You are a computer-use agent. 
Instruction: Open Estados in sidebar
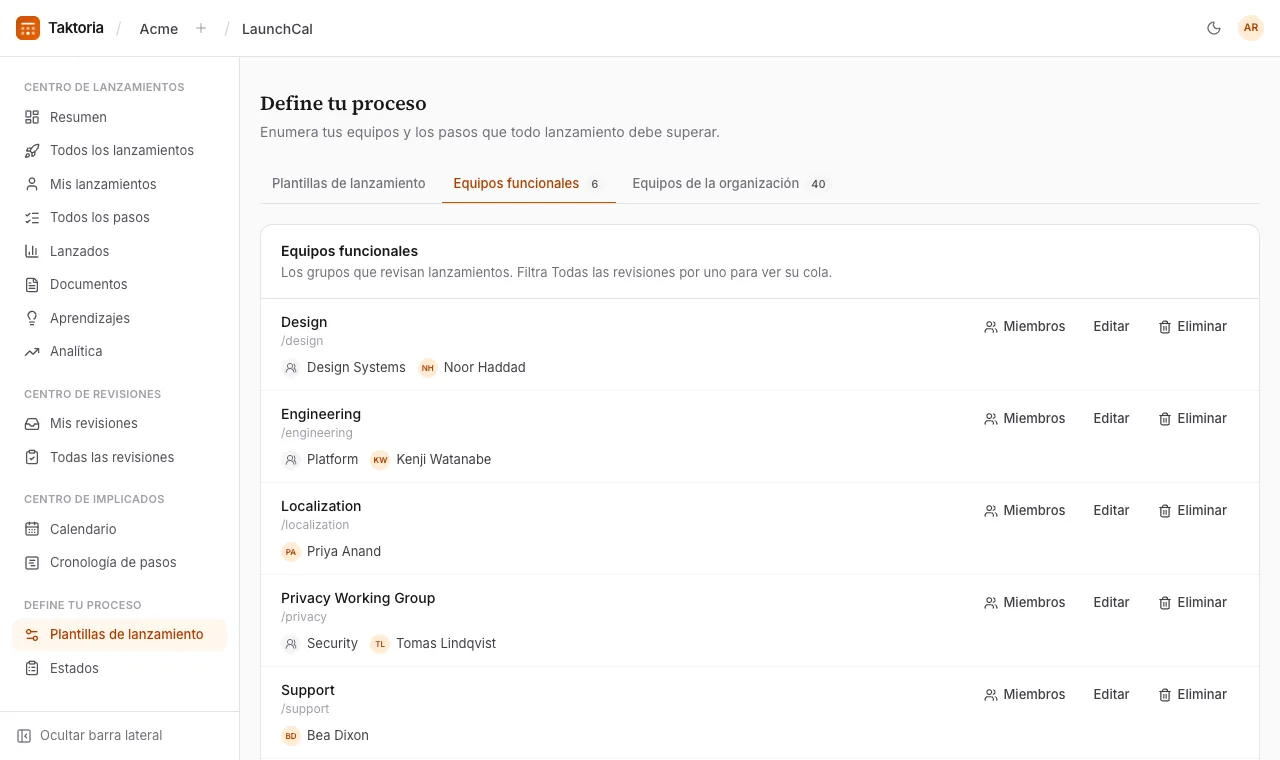[119, 668]
